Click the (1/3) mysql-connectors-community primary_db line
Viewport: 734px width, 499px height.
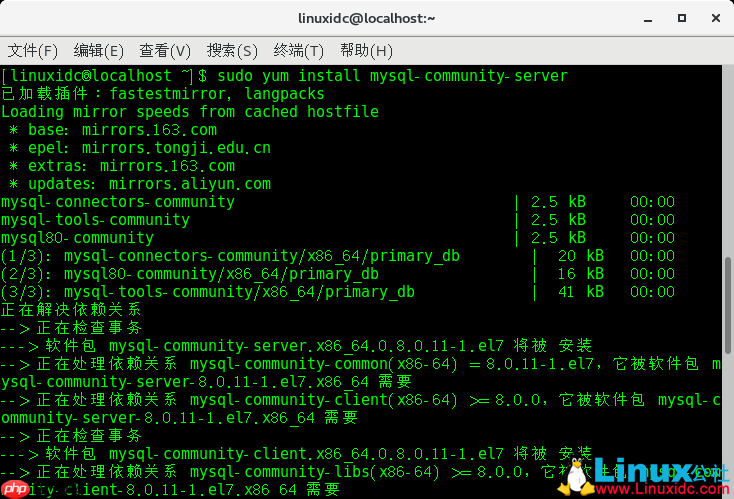[x=338, y=256]
